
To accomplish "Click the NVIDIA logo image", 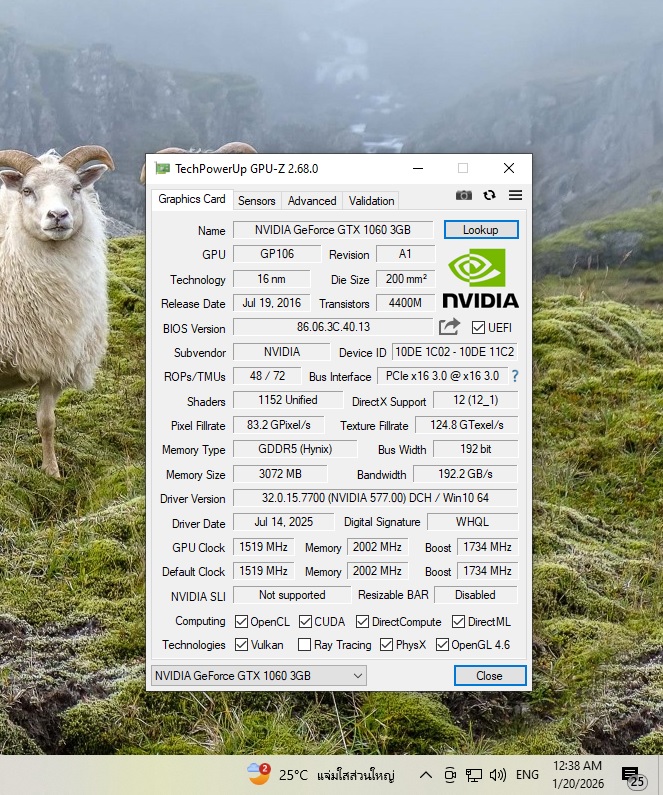I will 480,278.
